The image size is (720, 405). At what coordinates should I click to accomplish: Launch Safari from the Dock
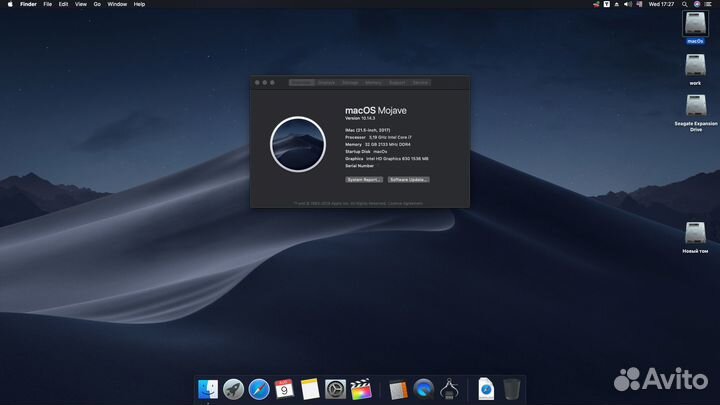point(259,389)
